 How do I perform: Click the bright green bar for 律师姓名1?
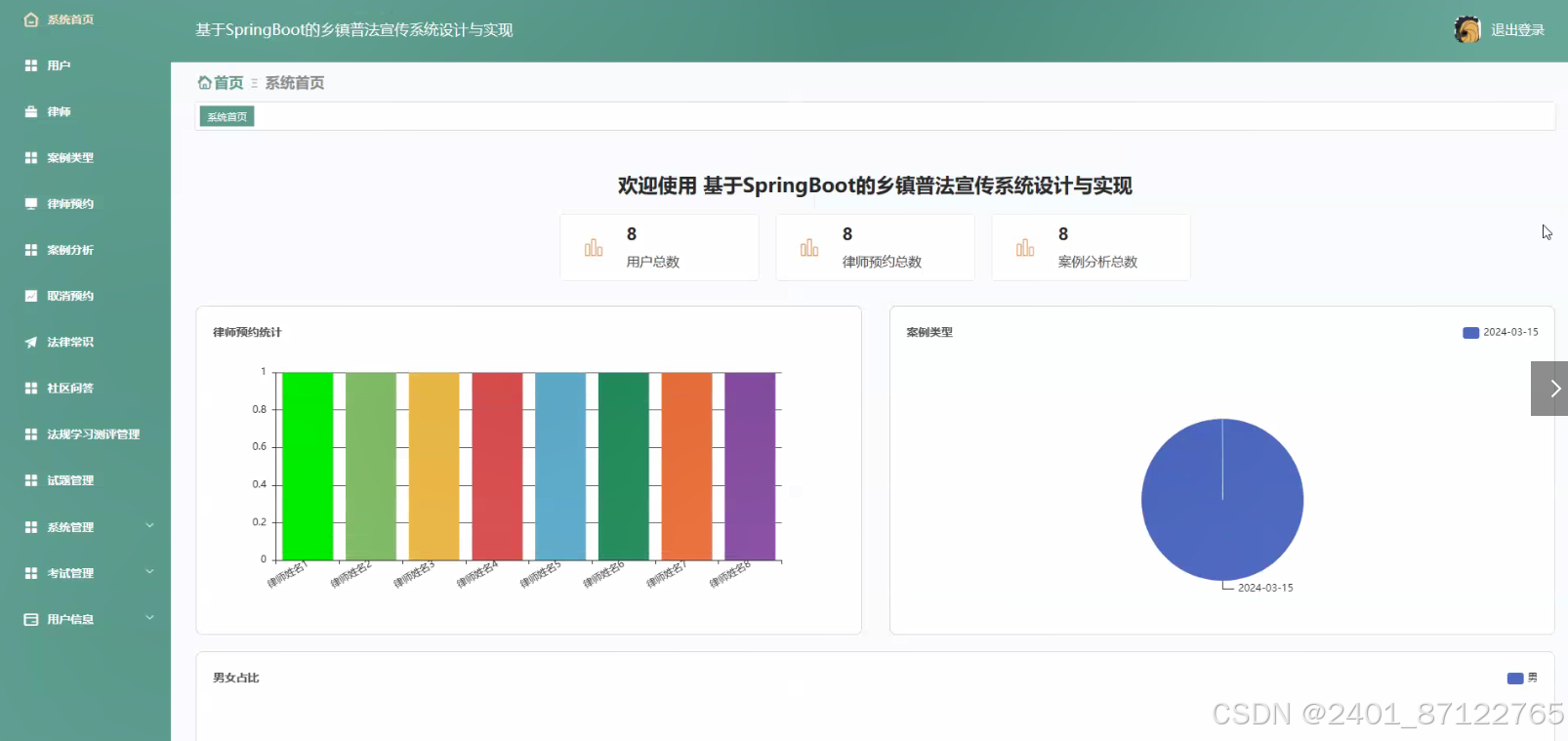tap(308, 466)
